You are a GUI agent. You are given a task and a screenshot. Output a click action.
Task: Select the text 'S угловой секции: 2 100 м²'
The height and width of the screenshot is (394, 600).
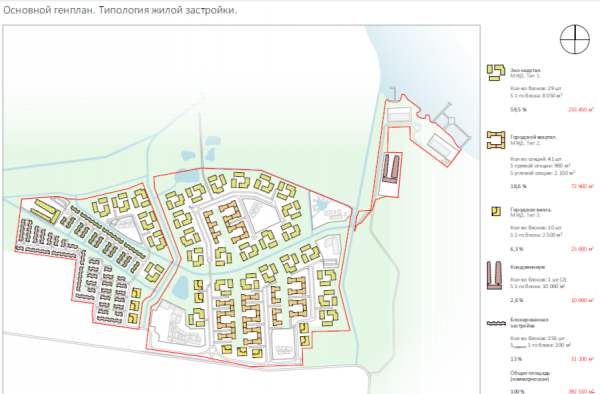click(x=542, y=173)
